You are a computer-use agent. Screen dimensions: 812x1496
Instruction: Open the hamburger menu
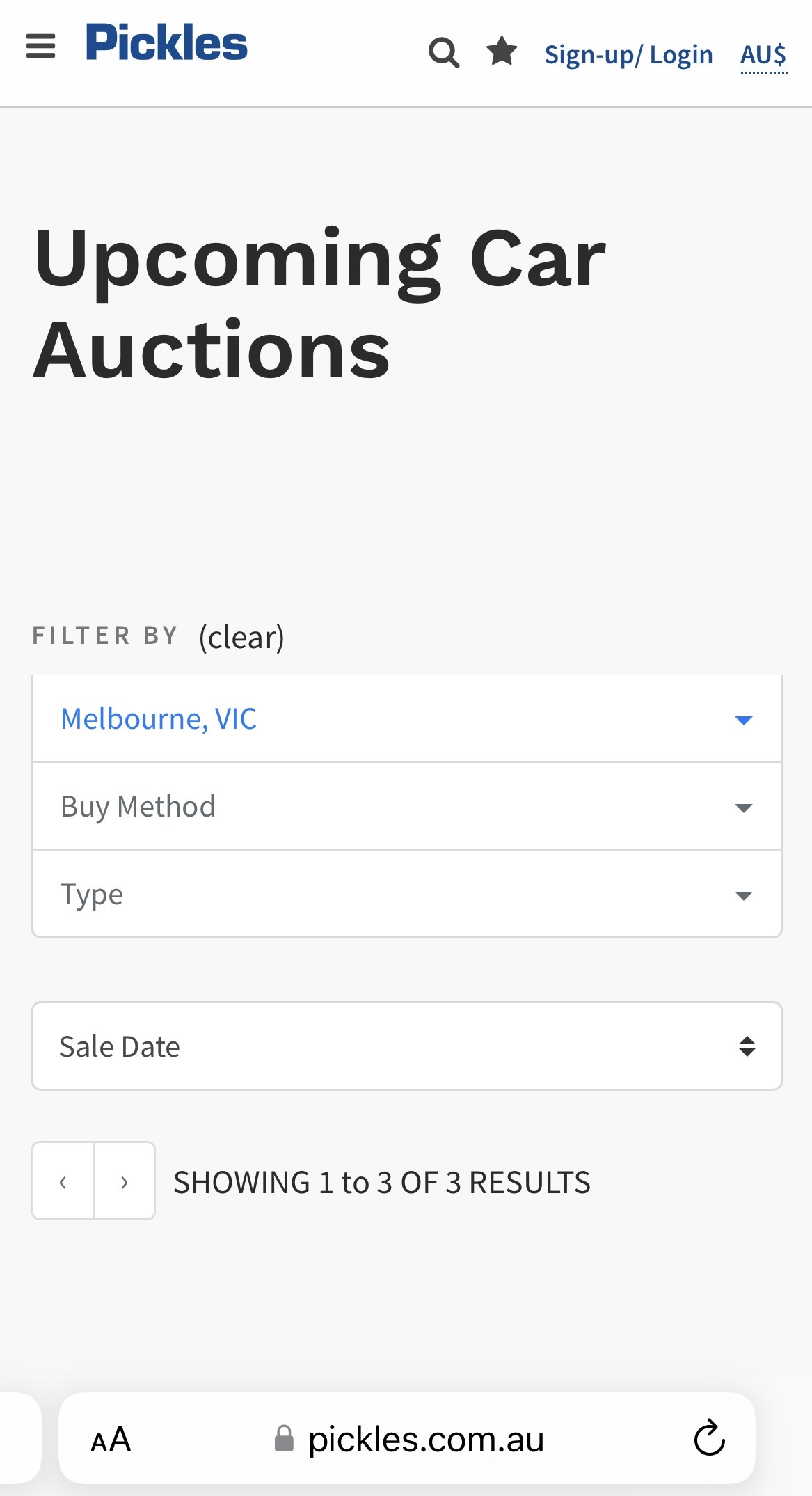40,47
